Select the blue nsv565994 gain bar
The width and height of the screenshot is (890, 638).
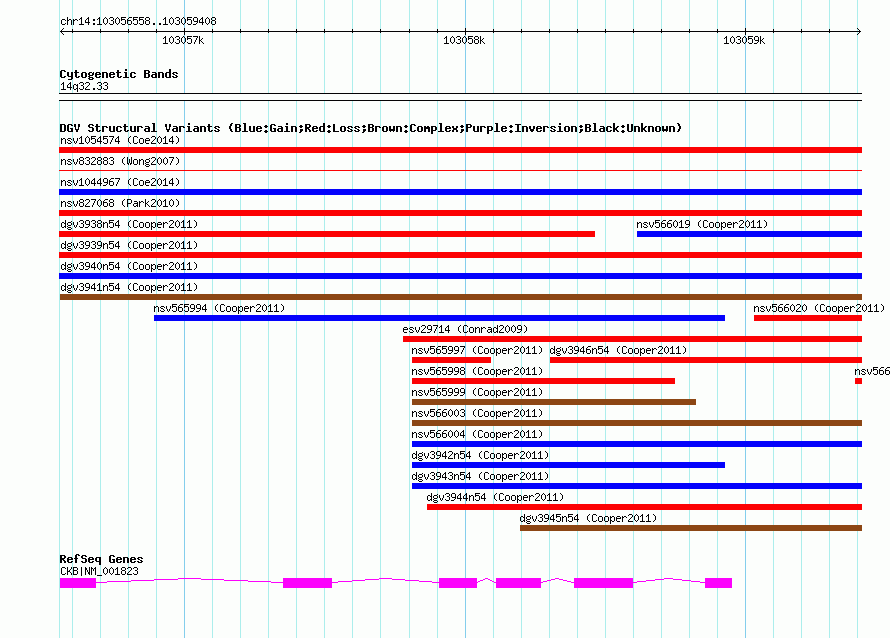click(439, 318)
